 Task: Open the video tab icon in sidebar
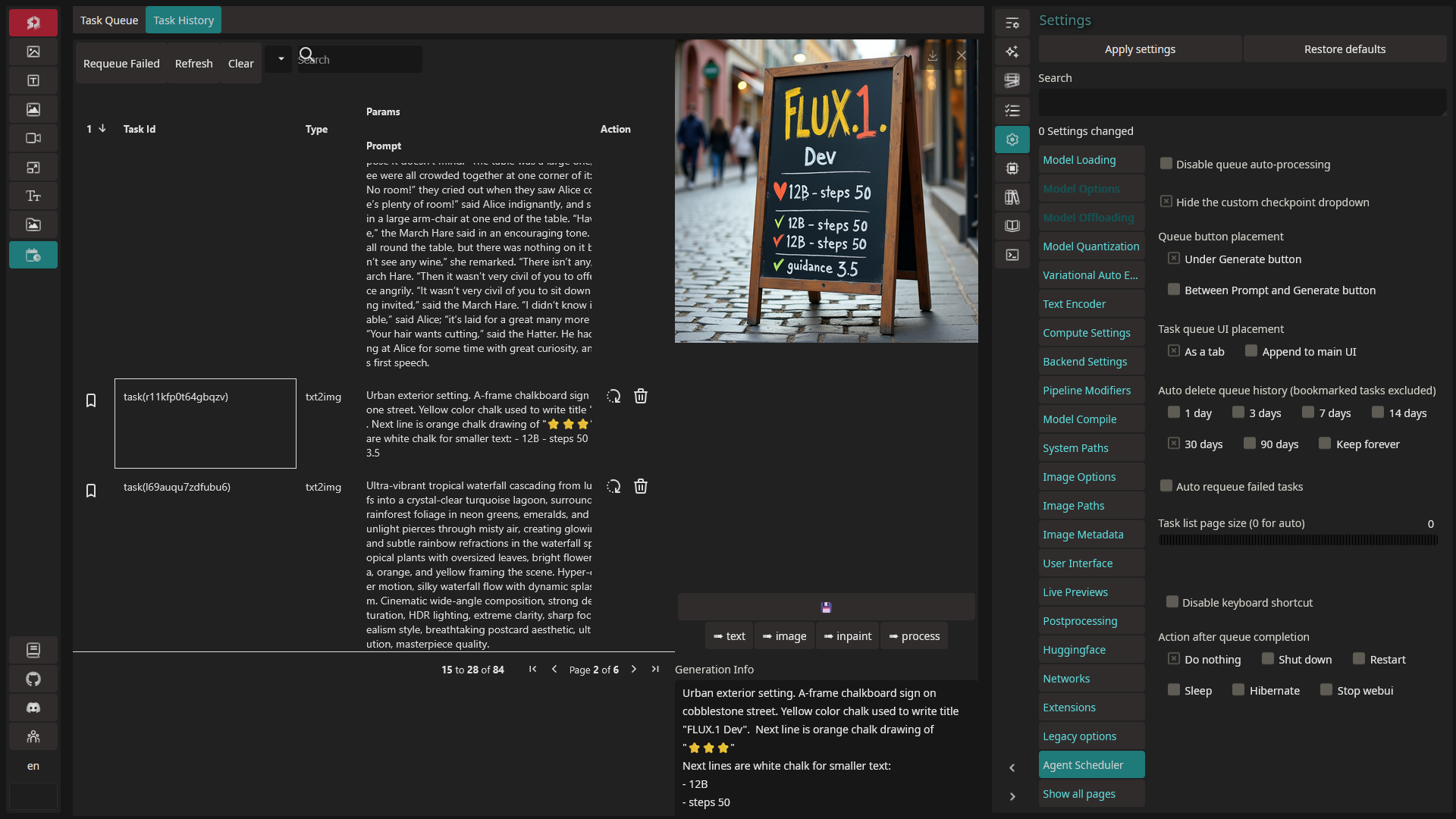point(33,138)
